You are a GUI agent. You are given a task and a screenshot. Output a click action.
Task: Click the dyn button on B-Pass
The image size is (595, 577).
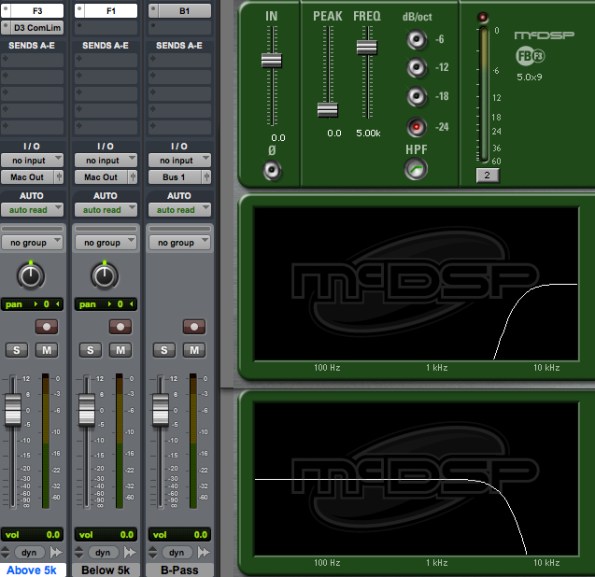(176, 552)
